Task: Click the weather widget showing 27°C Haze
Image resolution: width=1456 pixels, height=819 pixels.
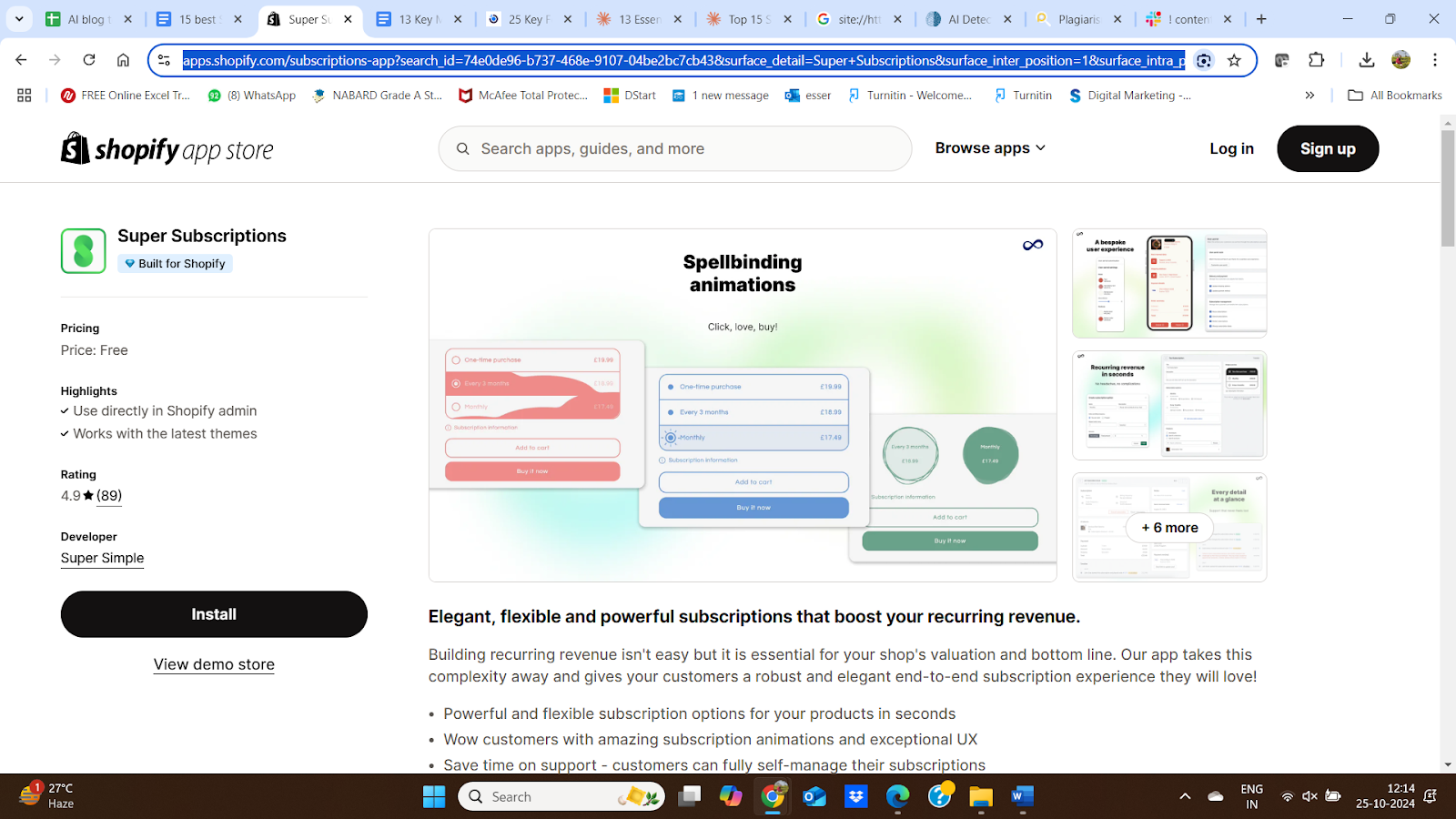Action: point(47,796)
